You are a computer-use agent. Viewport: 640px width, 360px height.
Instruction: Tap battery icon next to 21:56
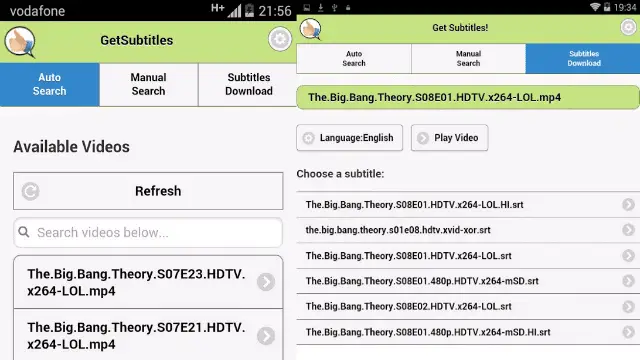pyautogui.click(x=249, y=11)
